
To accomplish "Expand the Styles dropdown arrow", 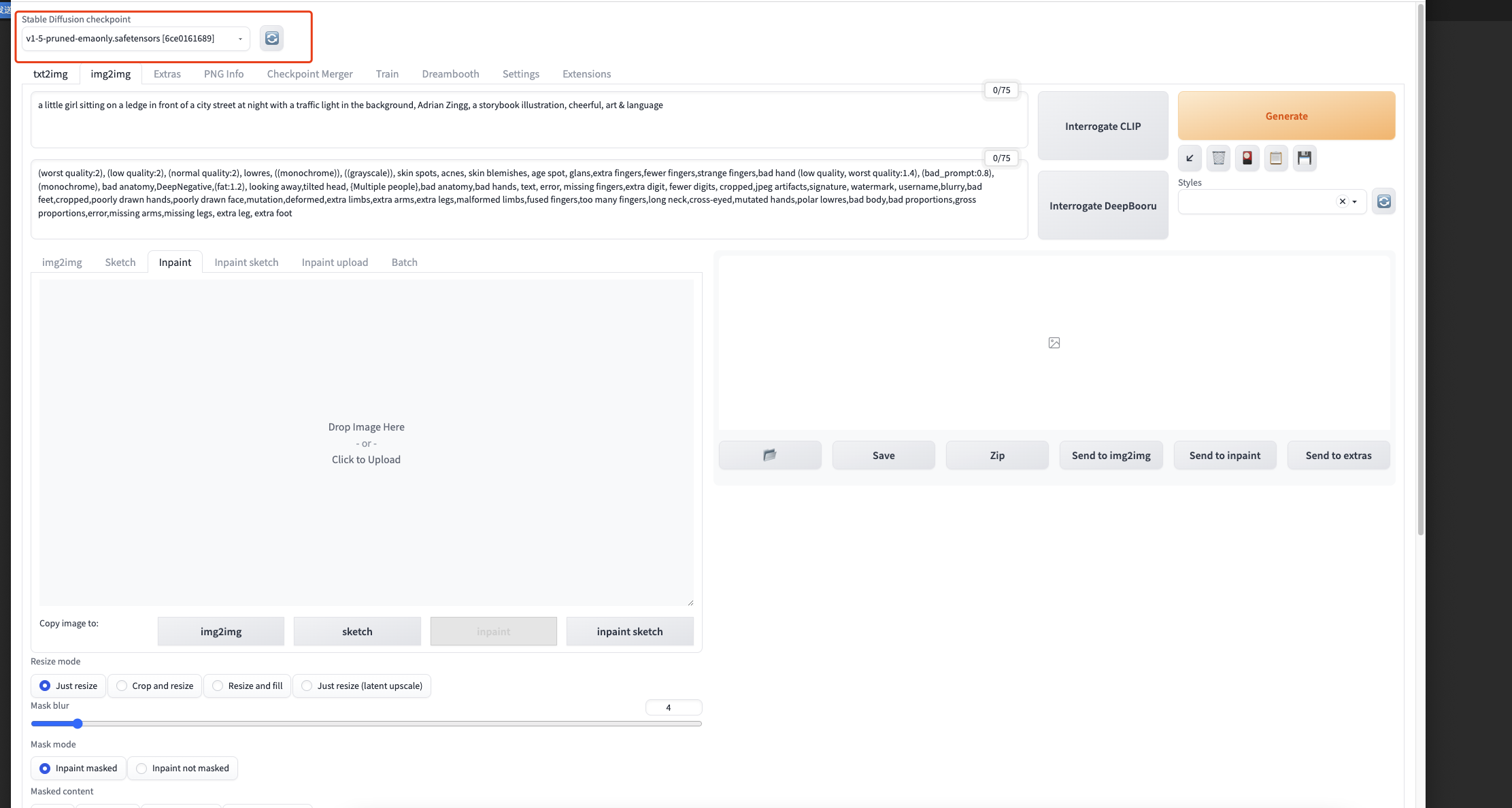I will click(x=1355, y=201).
